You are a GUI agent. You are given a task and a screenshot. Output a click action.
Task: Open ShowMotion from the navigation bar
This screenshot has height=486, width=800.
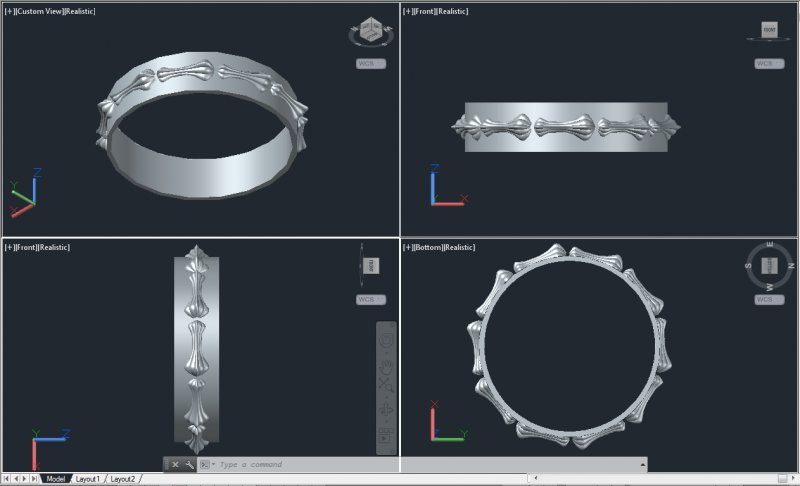[x=386, y=435]
